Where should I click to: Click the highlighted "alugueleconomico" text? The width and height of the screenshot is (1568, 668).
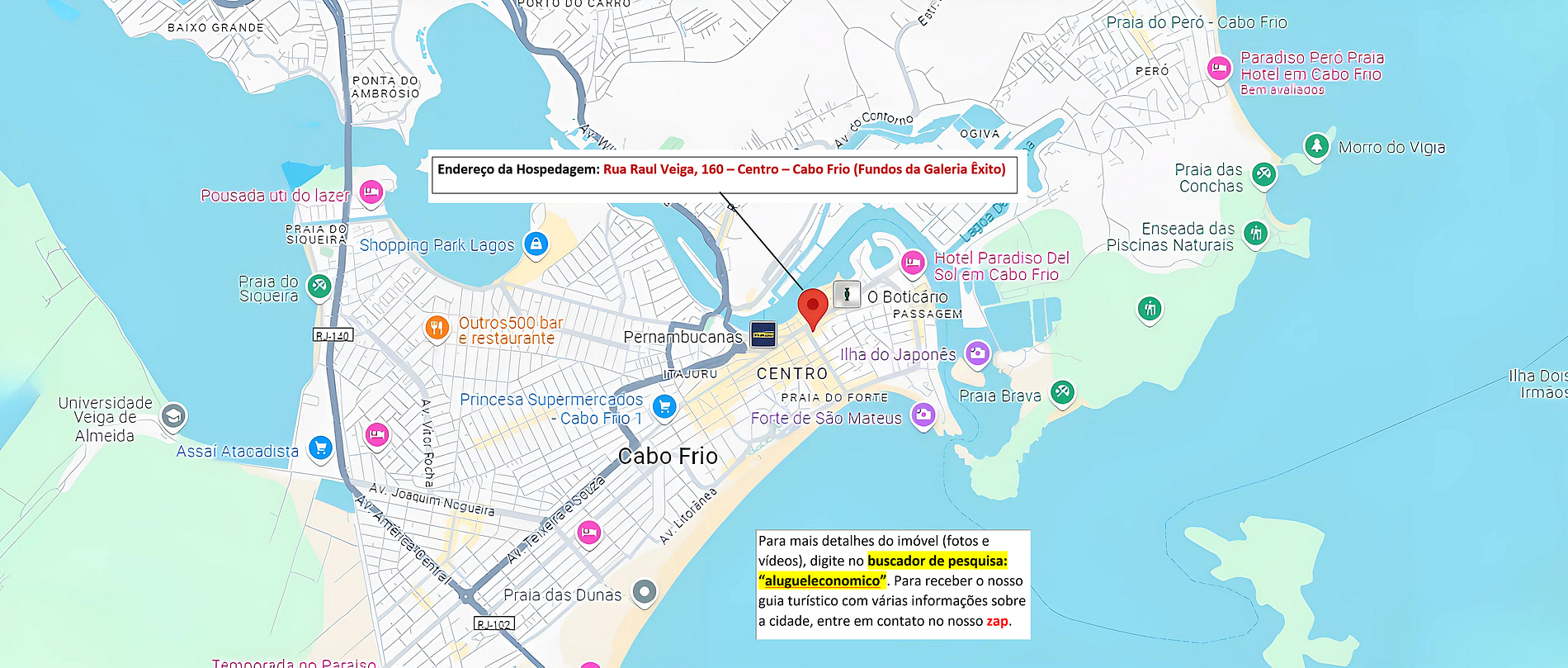point(822,580)
